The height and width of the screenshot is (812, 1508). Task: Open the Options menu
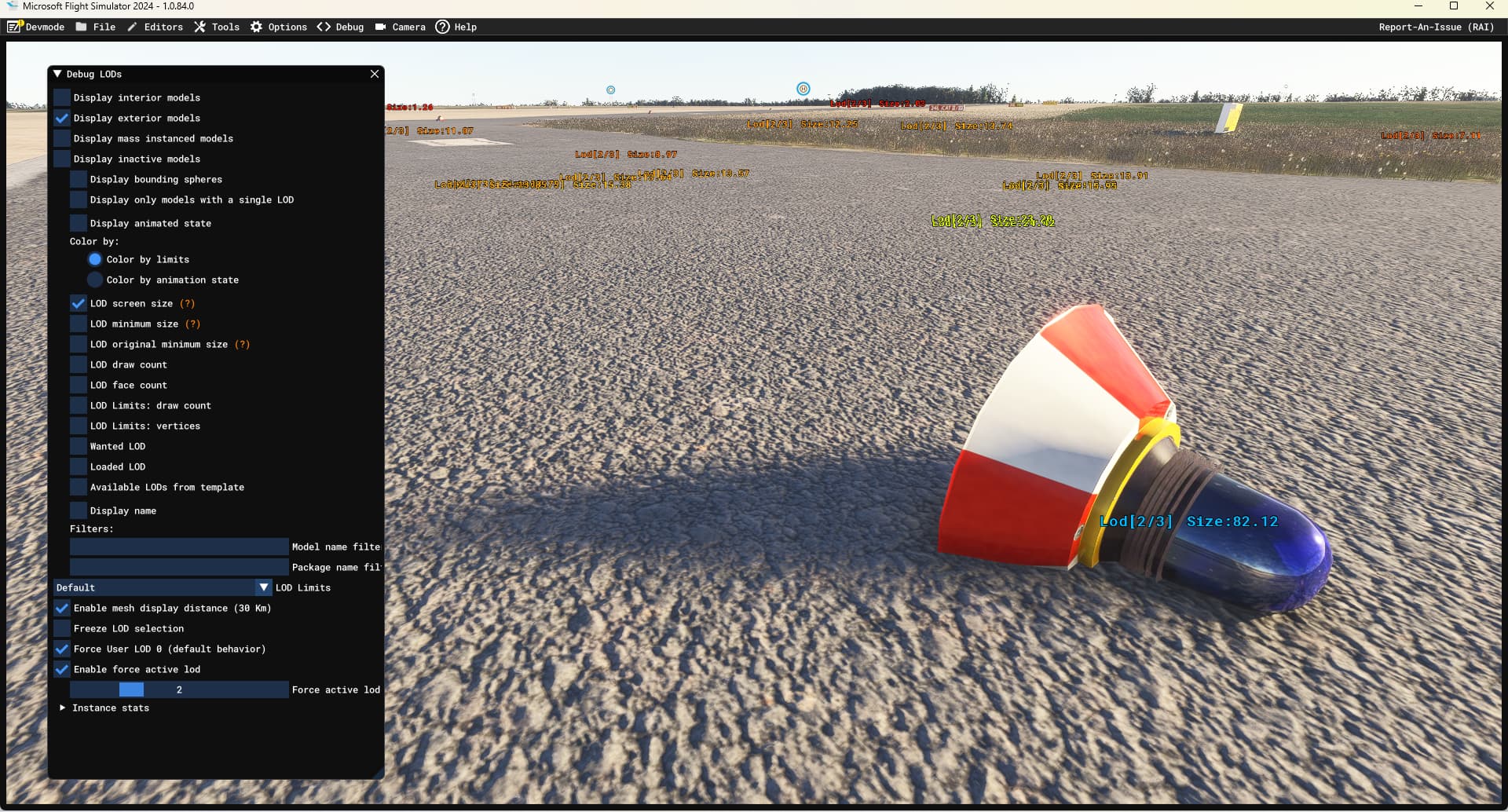[279, 27]
